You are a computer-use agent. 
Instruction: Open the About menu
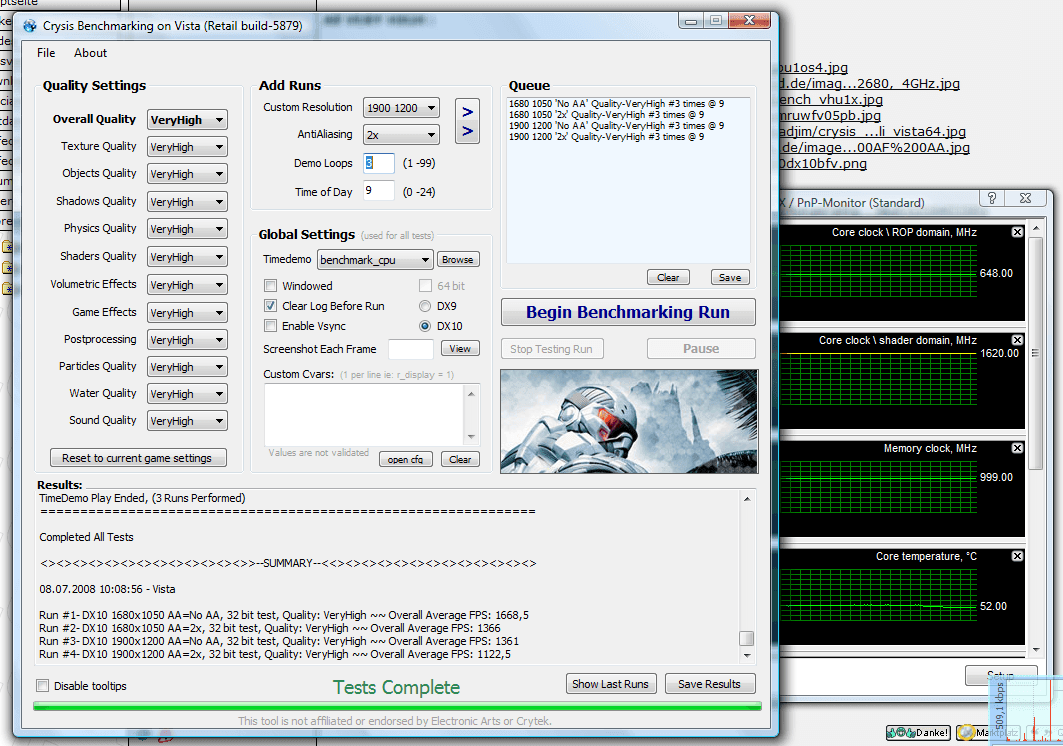(90, 53)
